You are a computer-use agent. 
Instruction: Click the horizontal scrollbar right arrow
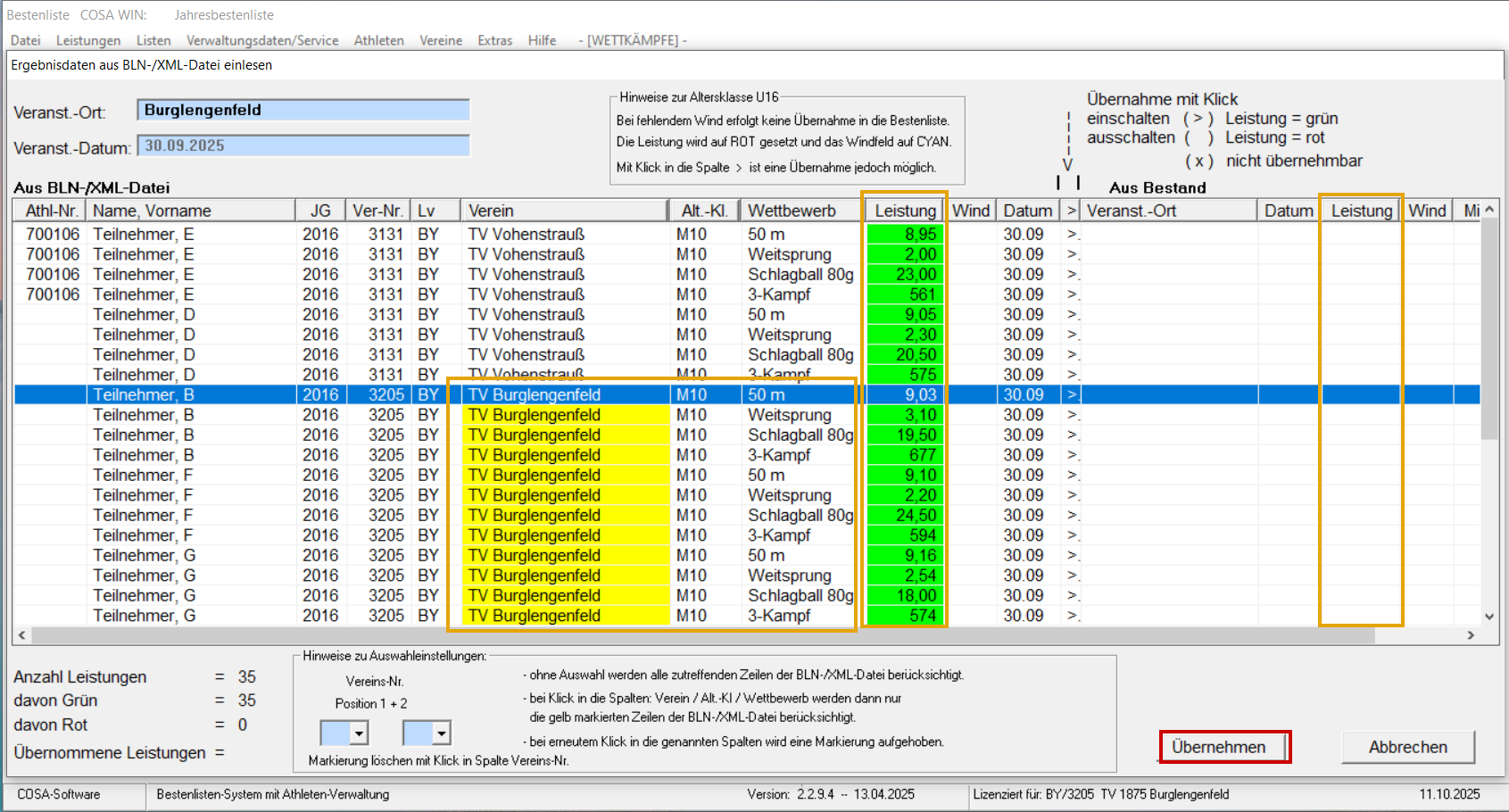coord(1471,635)
